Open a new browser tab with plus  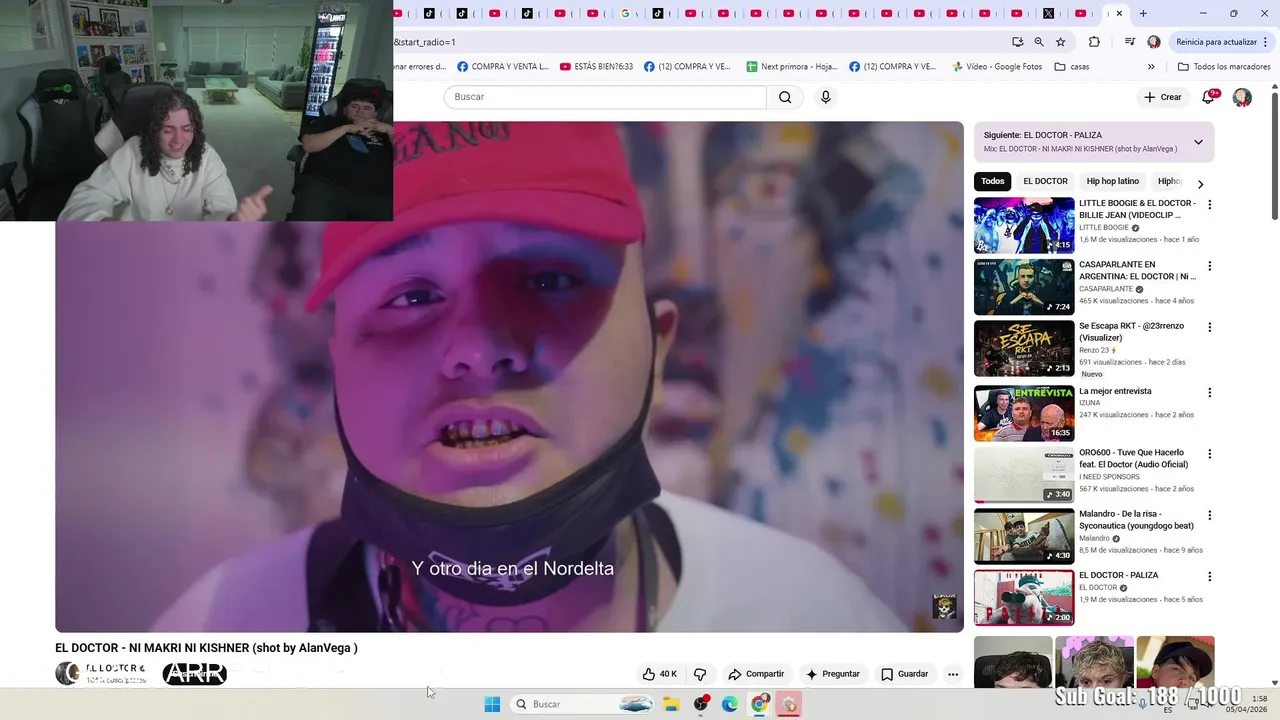[1143, 13]
